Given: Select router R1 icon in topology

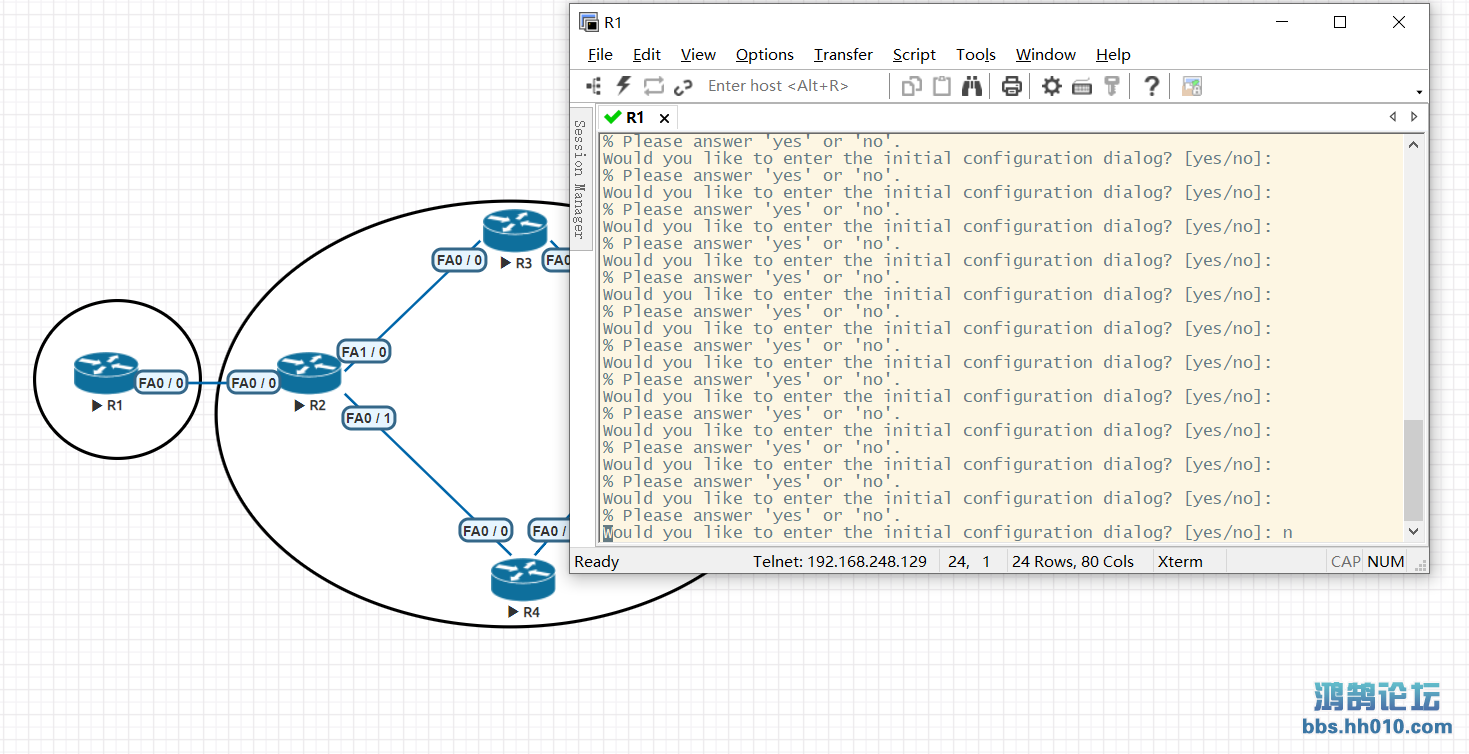Looking at the screenshot, I should [105, 373].
